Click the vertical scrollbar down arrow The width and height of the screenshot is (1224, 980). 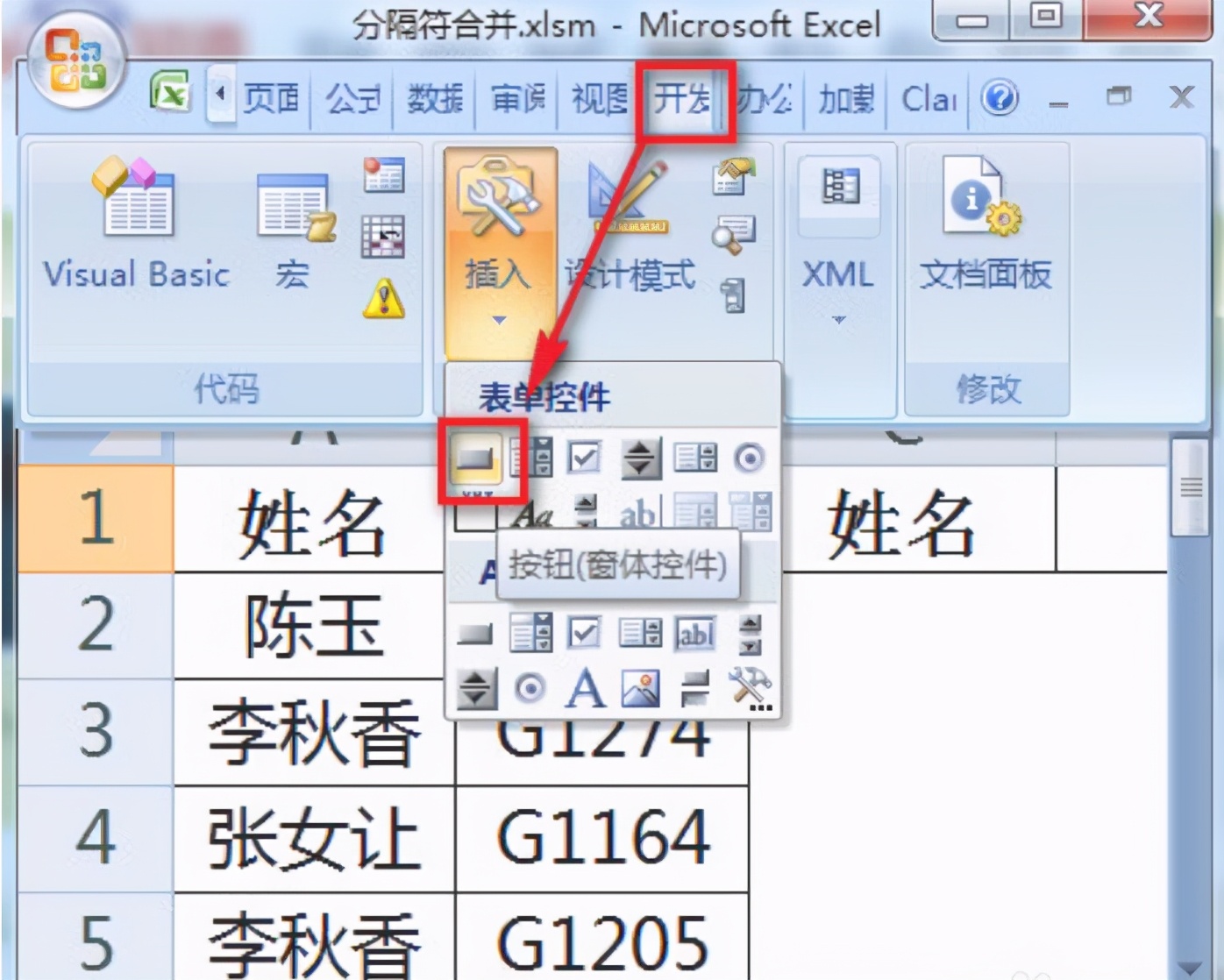coord(1190,967)
